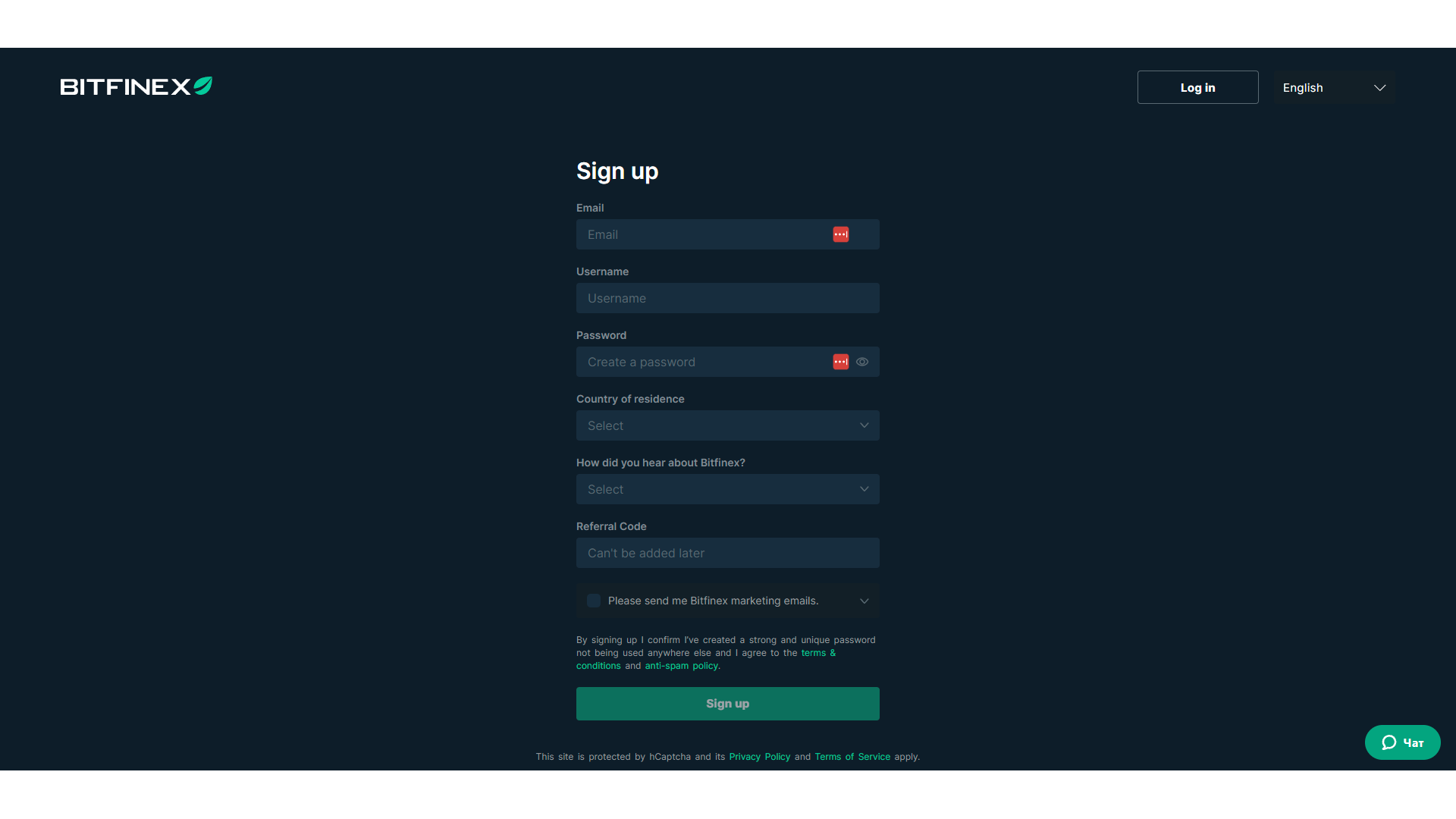Expand the marketing emails preferences section
1456x819 pixels.
click(x=864, y=601)
